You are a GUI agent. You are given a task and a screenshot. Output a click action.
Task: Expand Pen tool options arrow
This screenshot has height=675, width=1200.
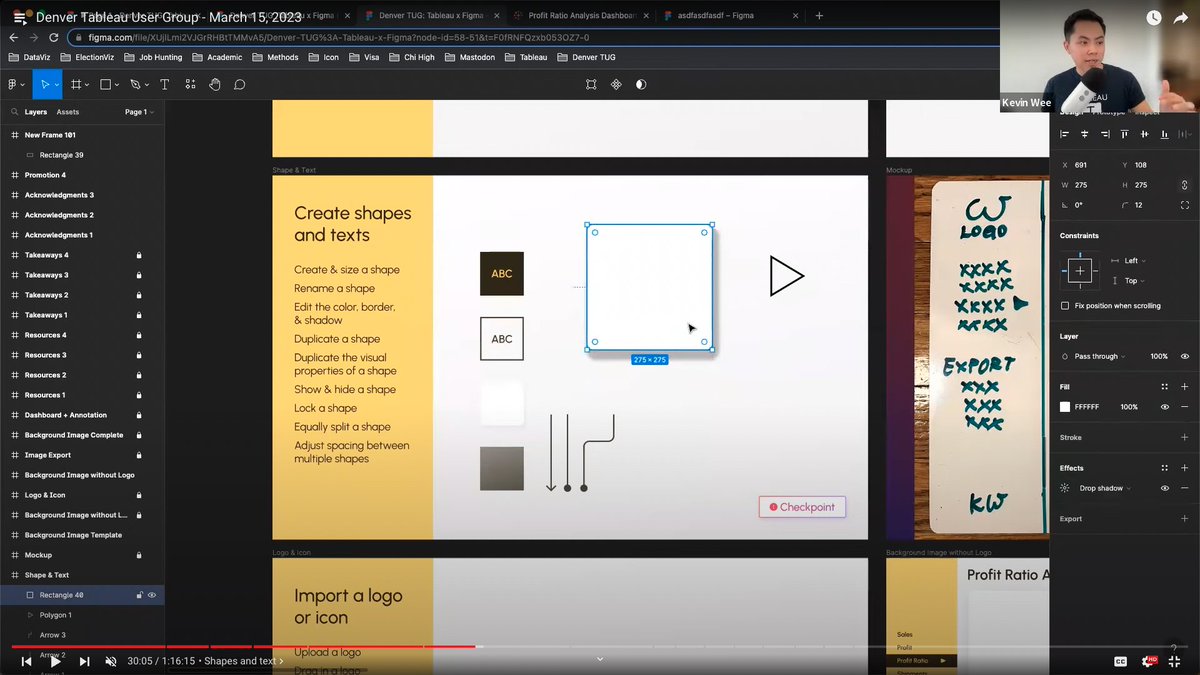148,85
